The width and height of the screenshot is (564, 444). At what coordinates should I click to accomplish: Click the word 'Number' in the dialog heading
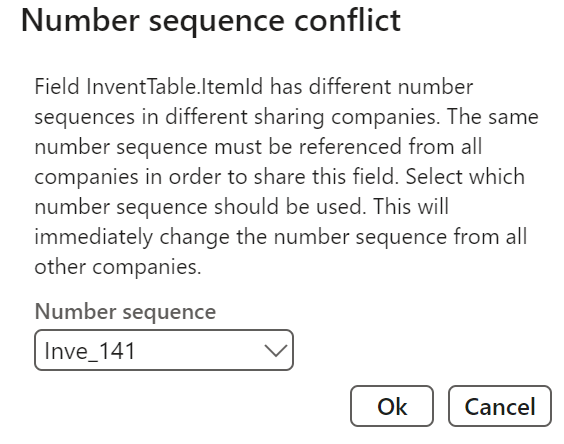tap(80, 21)
